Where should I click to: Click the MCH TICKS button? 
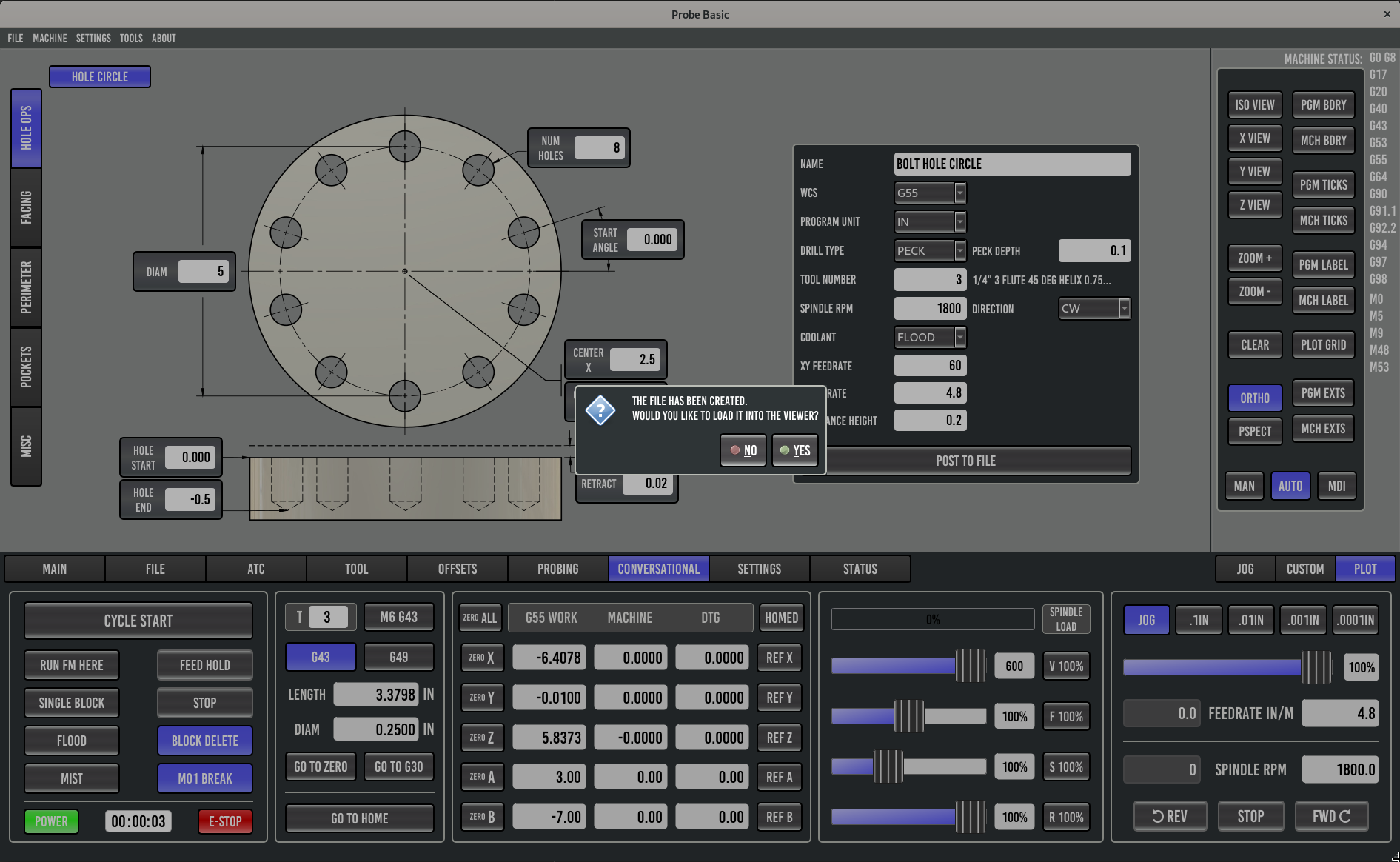point(1323,220)
